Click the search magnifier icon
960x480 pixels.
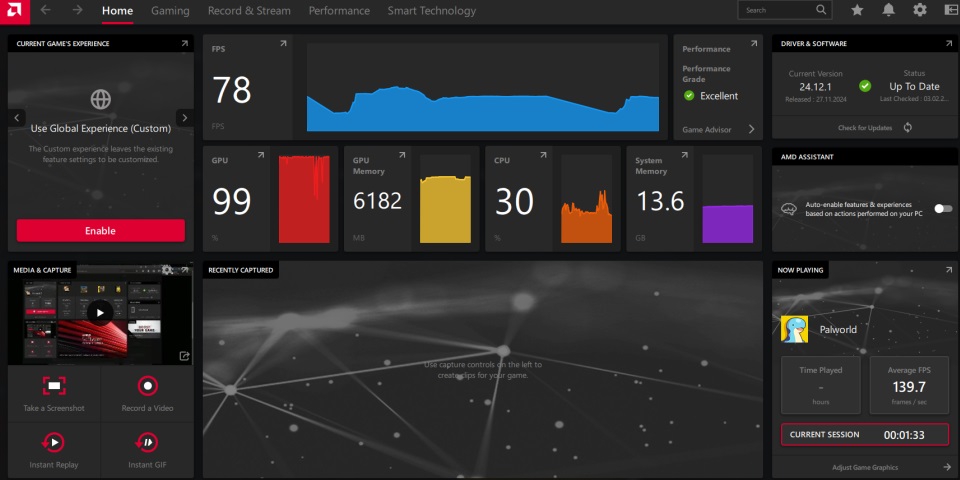[x=821, y=10]
